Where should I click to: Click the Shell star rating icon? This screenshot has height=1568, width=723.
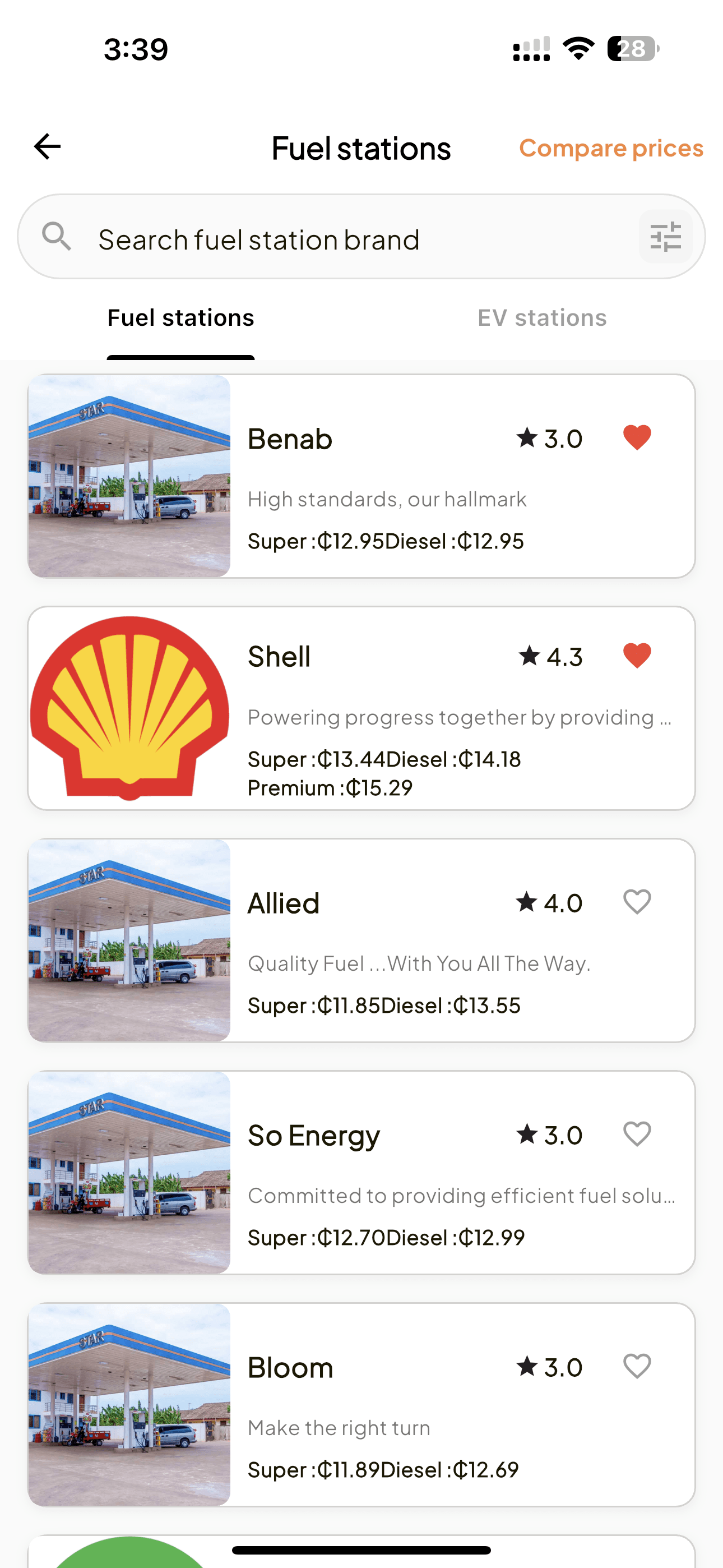click(529, 656)
